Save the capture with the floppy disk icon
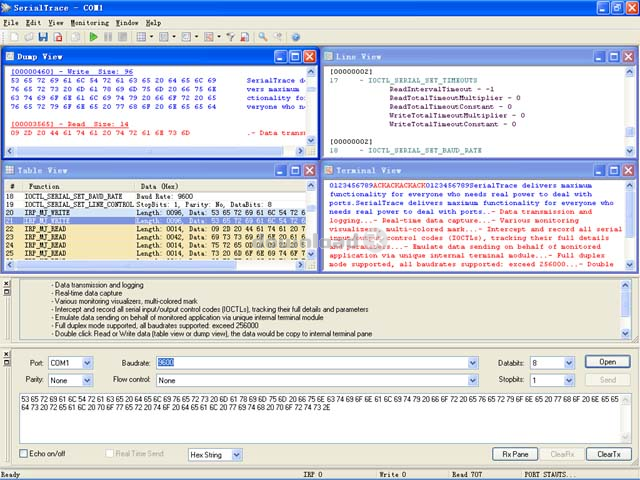 pyautogui.click(x=43, y=37)
